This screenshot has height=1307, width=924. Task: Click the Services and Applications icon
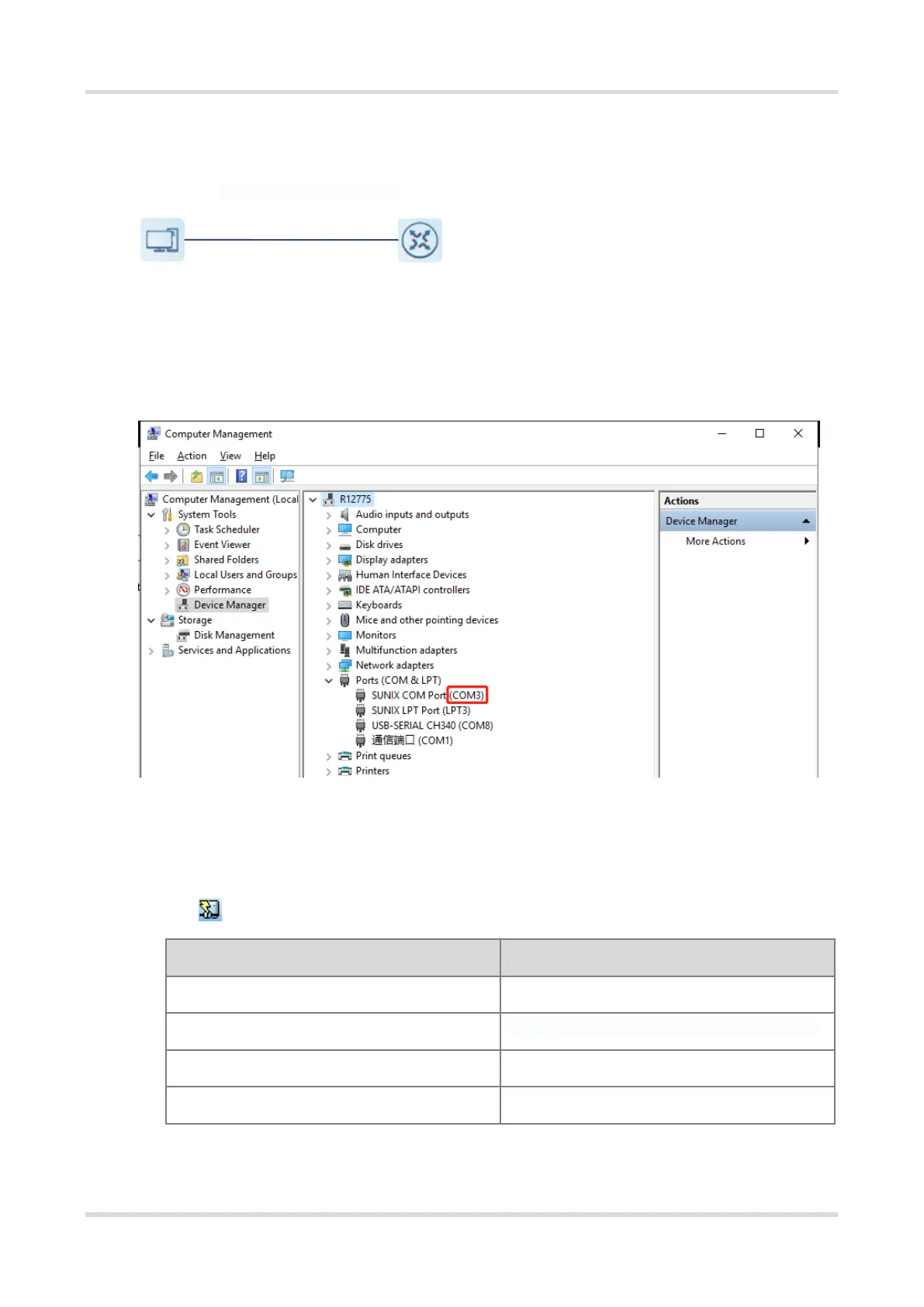167,650
